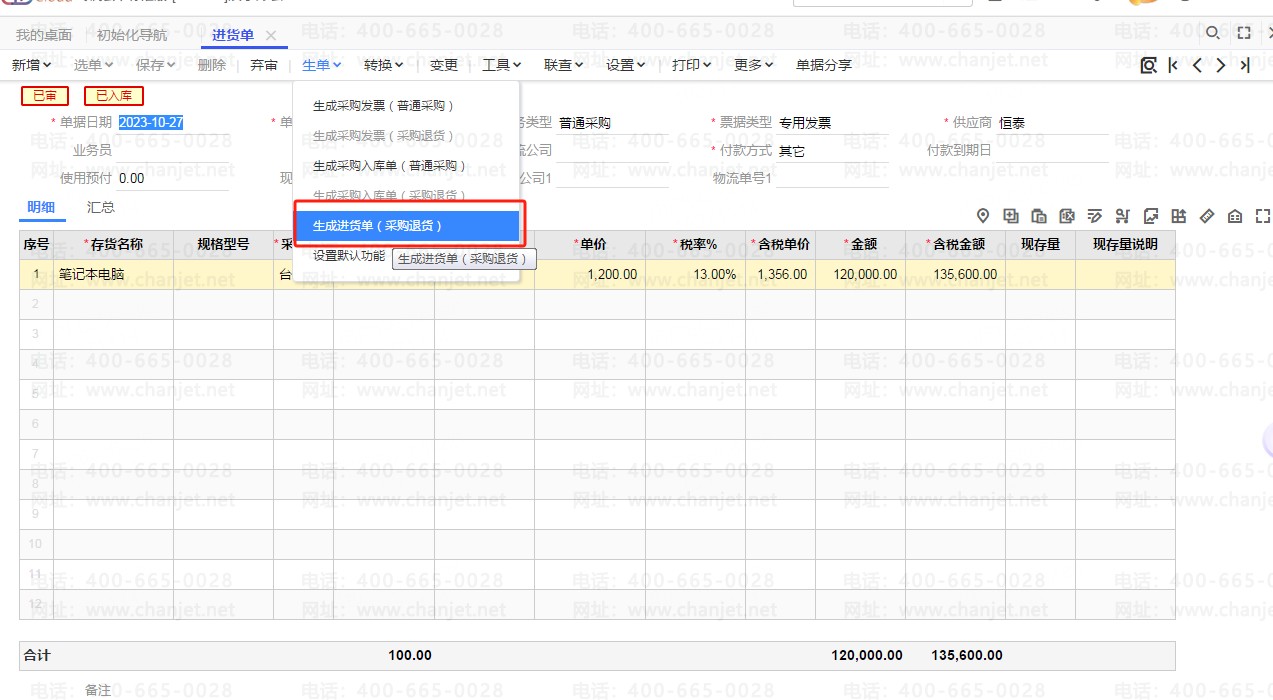1273x700 pixels.
Task: Click the warehouse icon in grid toolbar
Action: click(x=1235, y=216)
